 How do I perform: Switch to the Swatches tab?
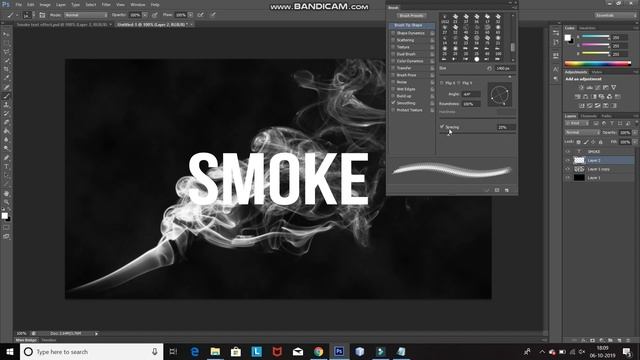[587, 28]
